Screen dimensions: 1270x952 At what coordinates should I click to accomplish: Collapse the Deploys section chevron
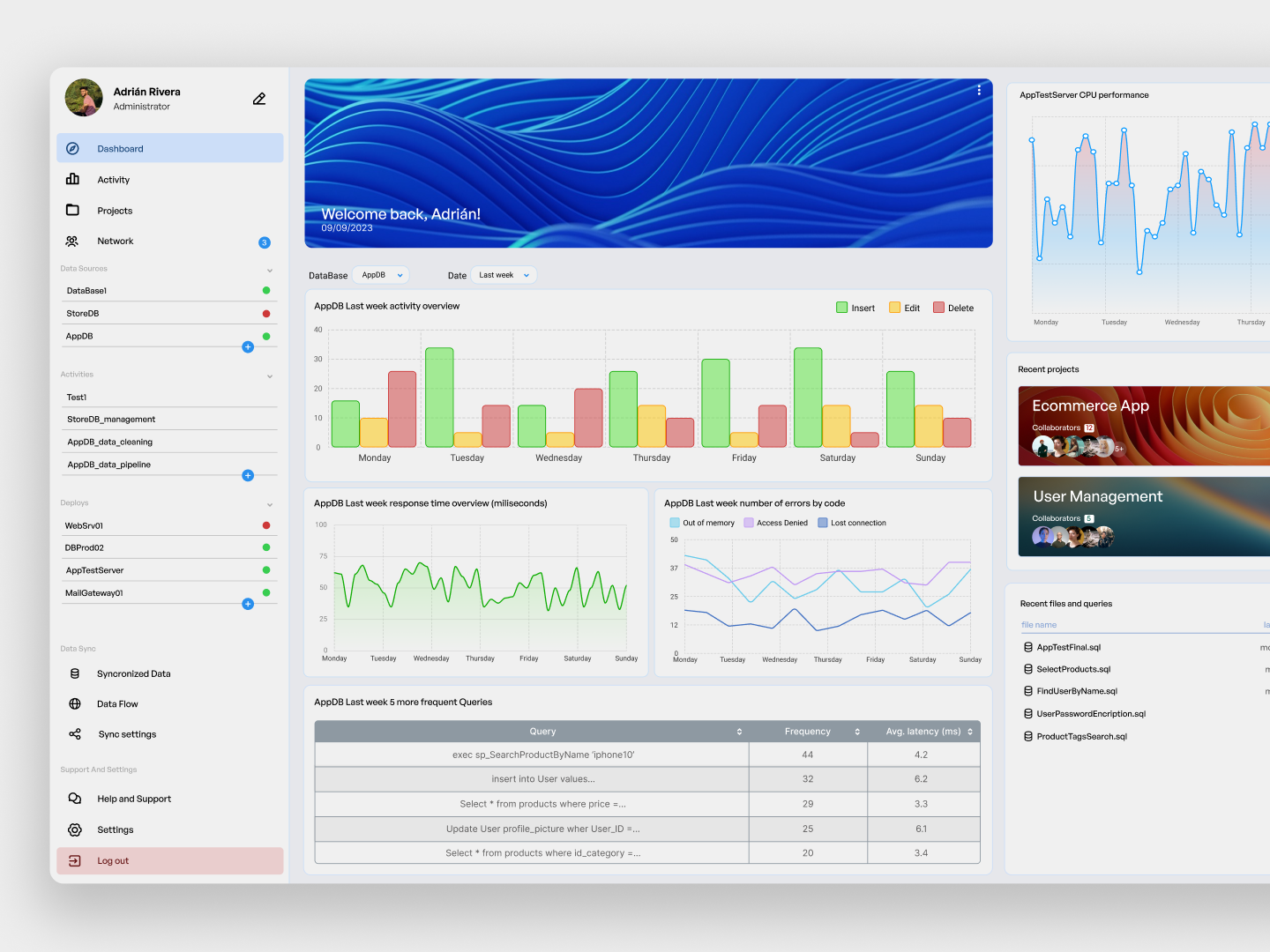270,504
